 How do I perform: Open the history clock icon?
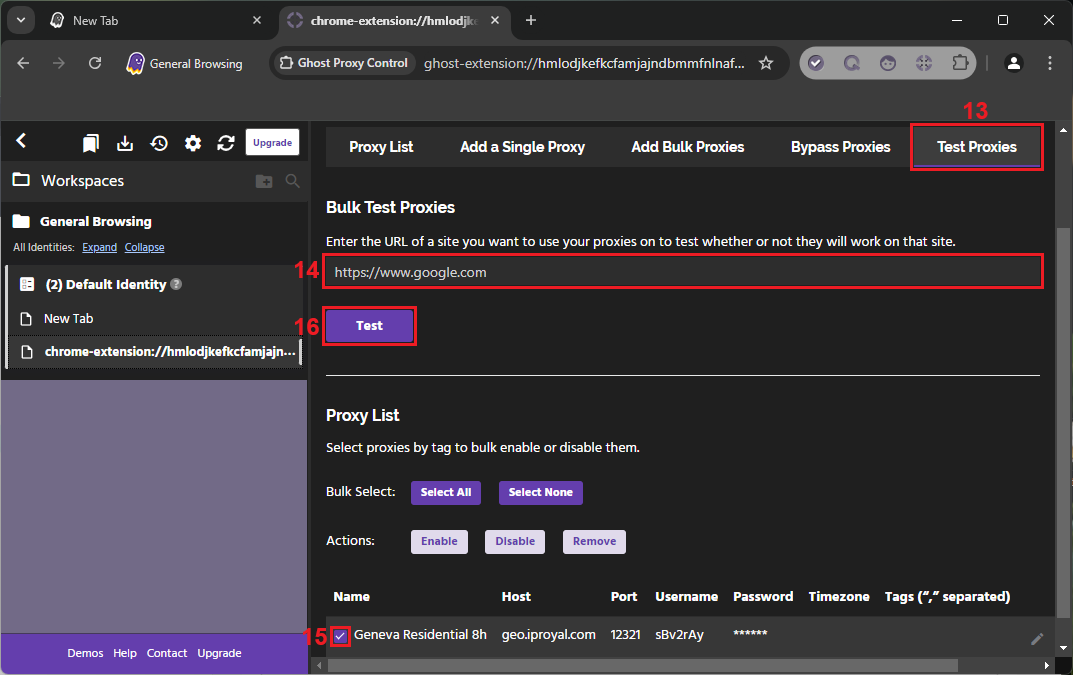159,143
